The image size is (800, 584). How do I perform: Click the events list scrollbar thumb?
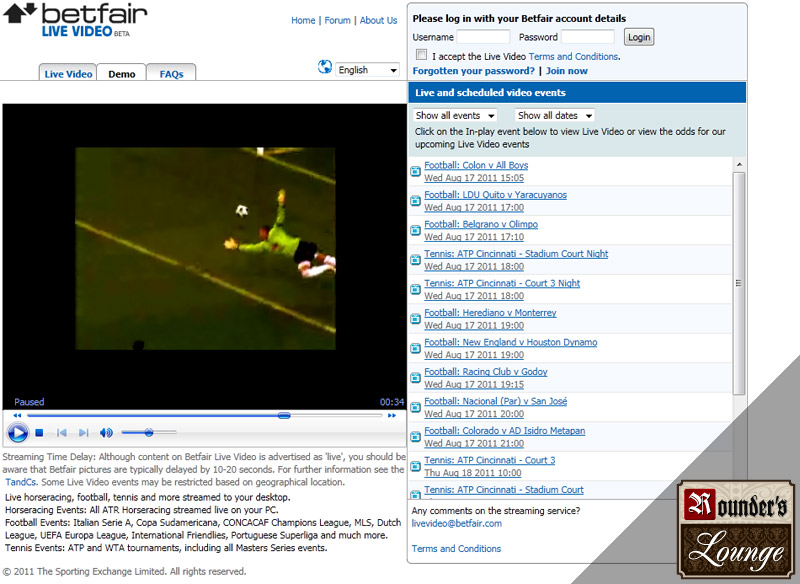pos(739,283)
